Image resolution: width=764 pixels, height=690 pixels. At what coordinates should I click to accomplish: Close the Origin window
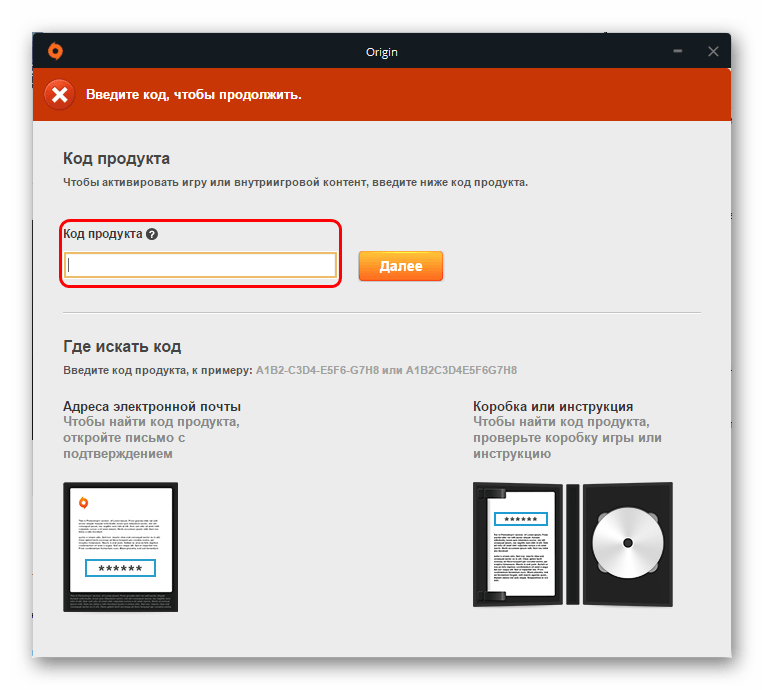713,51
